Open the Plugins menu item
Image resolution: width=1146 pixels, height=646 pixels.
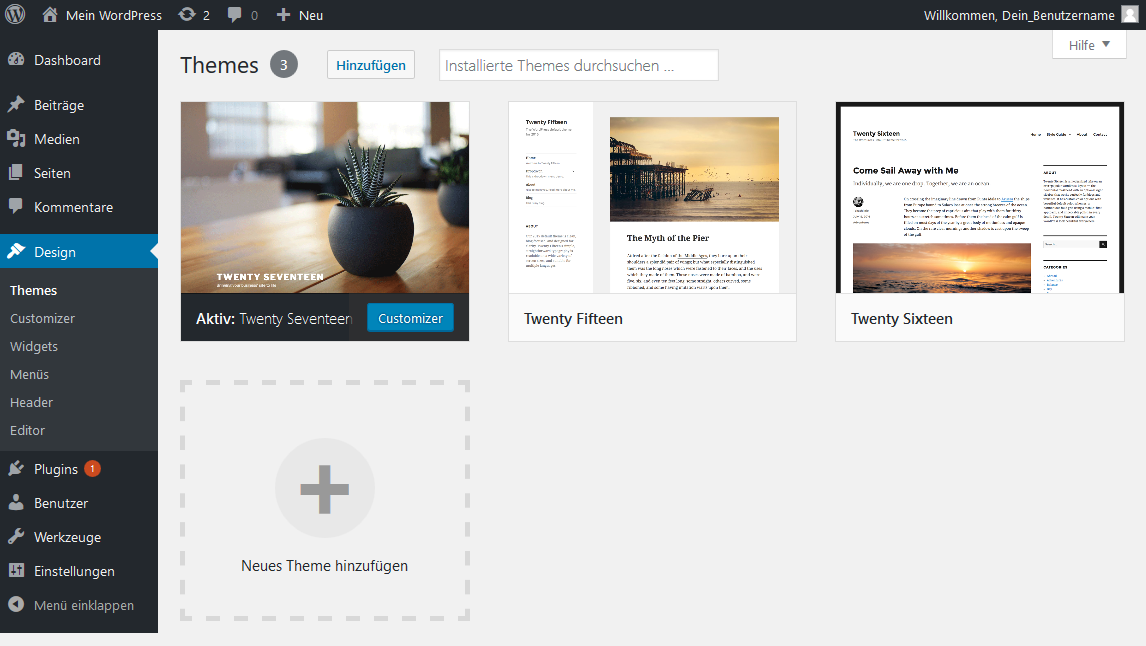pyautogui.click(x=79, y=468)
